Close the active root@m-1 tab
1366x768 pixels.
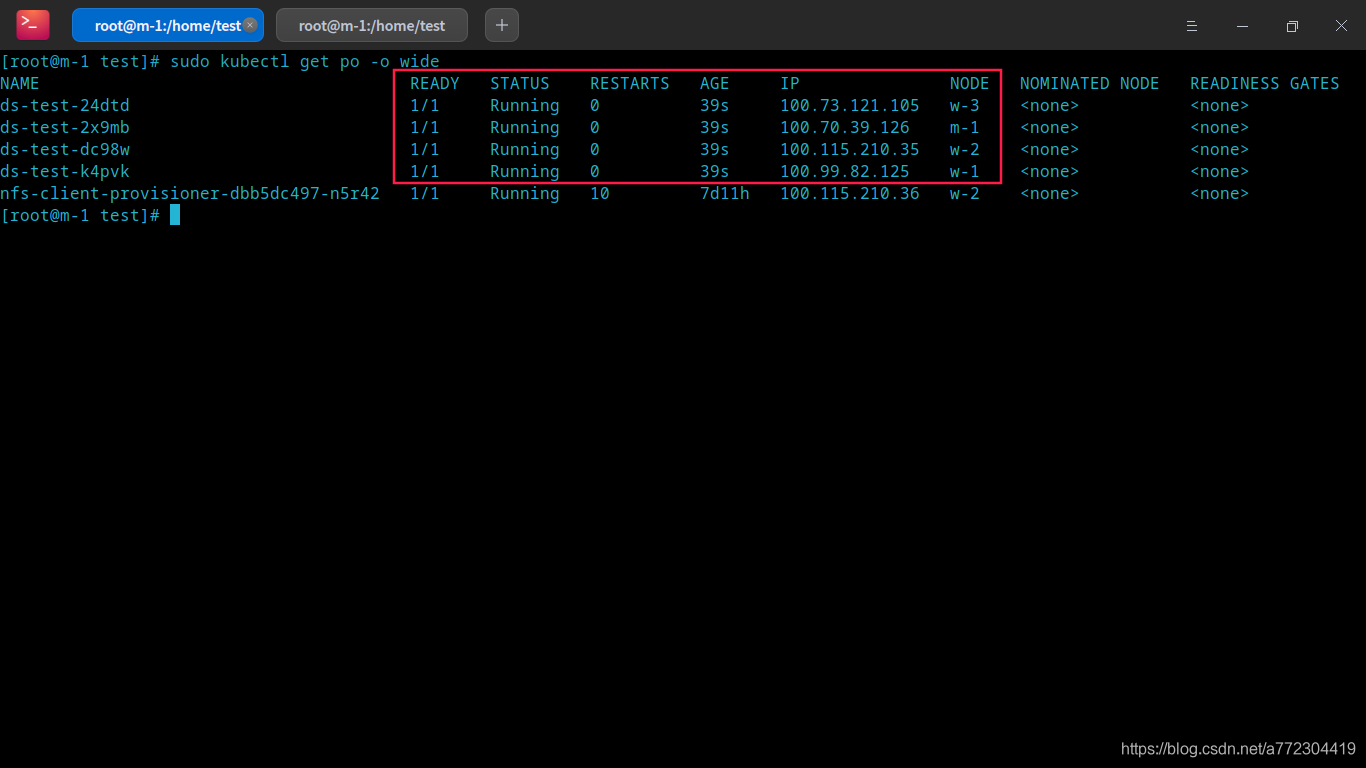coord(250,25)
